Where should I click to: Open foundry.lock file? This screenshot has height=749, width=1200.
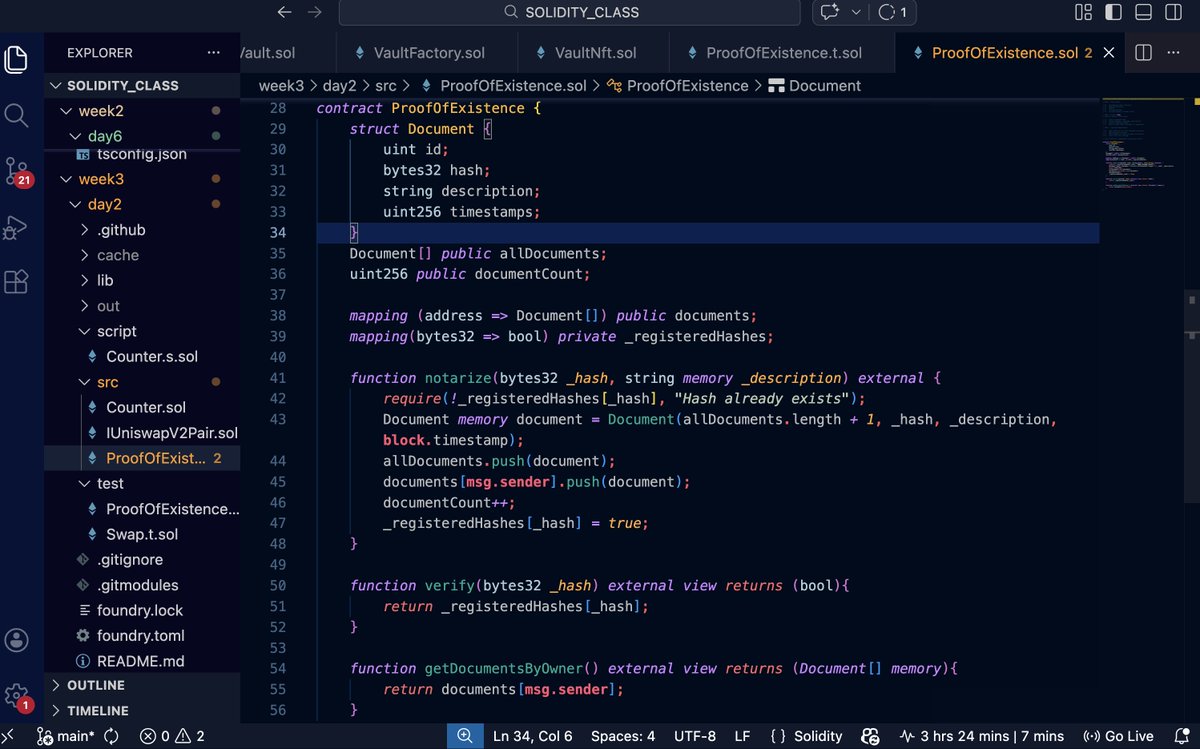(x=140, y=610)
